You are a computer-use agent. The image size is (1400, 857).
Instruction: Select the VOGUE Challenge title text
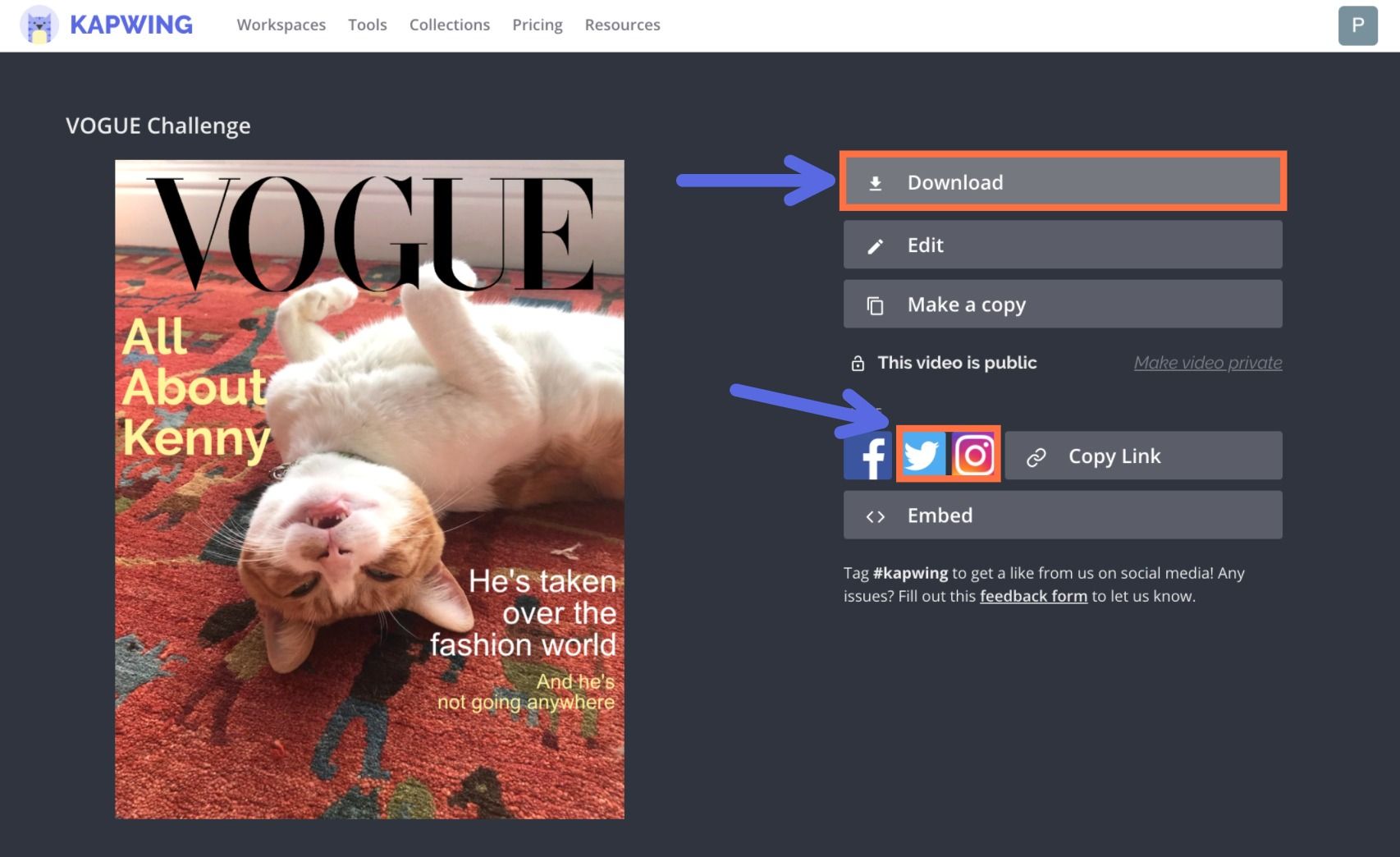158,126
